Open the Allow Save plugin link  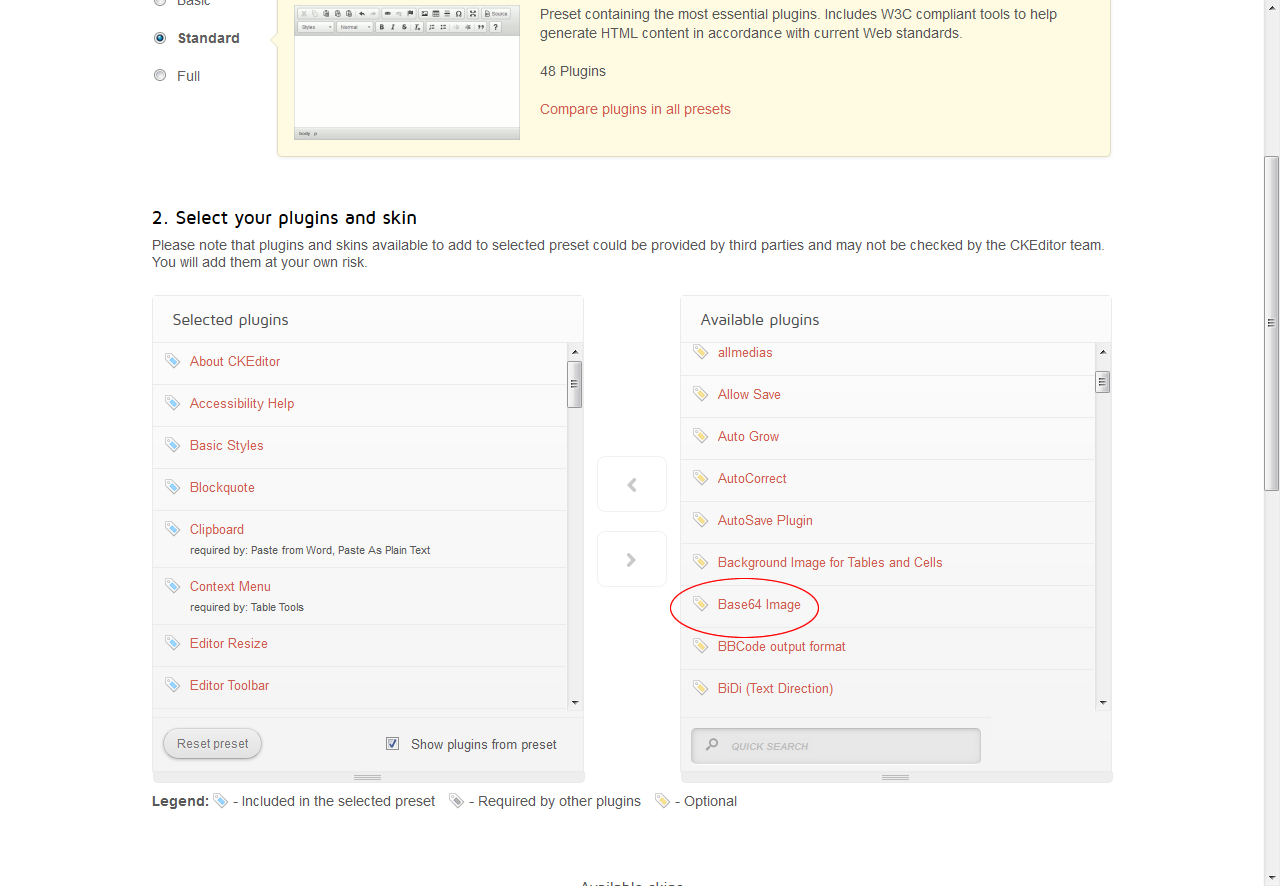coord(749,394)
